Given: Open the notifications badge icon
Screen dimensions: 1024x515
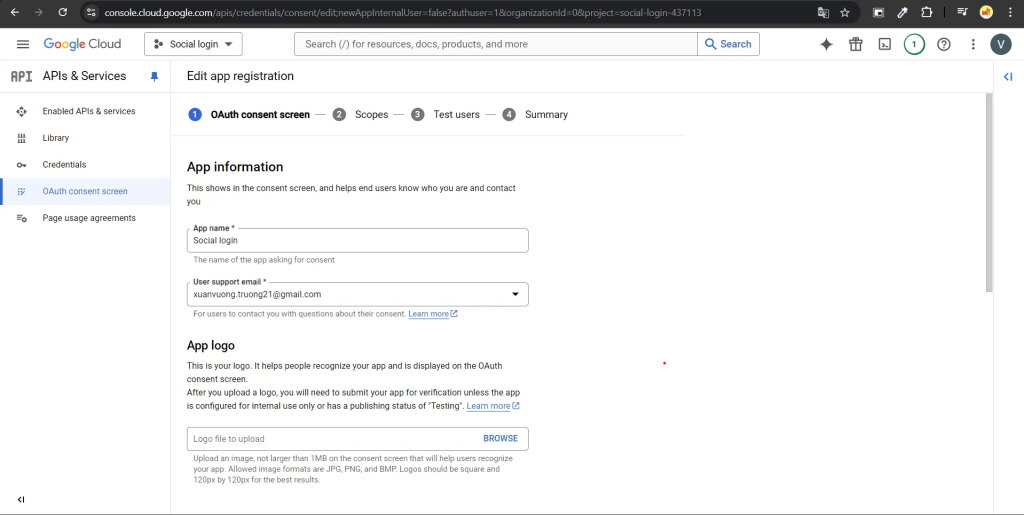Looking at the screenshot, I should tap(913, 44).
